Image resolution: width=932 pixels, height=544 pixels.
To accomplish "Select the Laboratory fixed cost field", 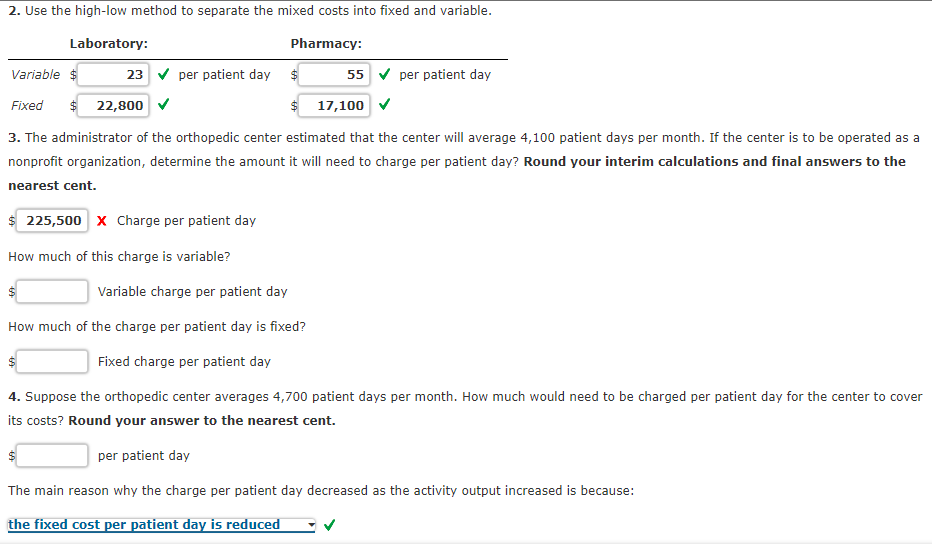I will coord(114,105).
